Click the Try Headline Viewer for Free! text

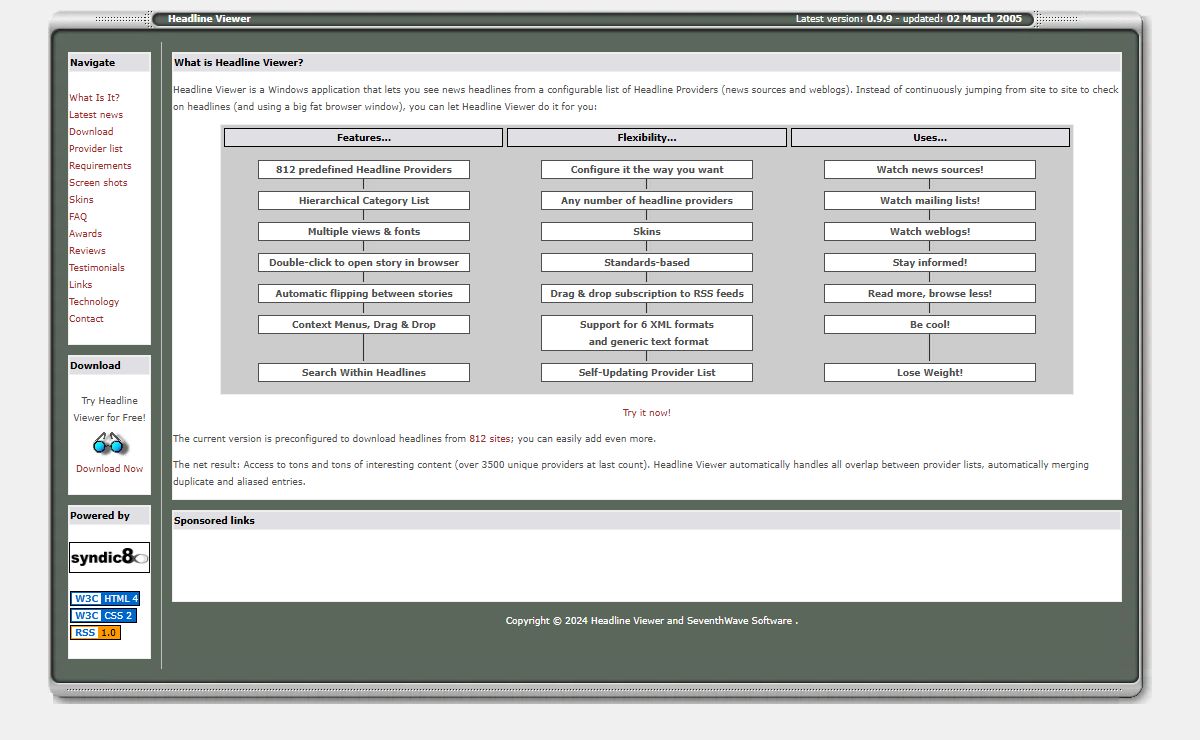(x=109, y=409)
